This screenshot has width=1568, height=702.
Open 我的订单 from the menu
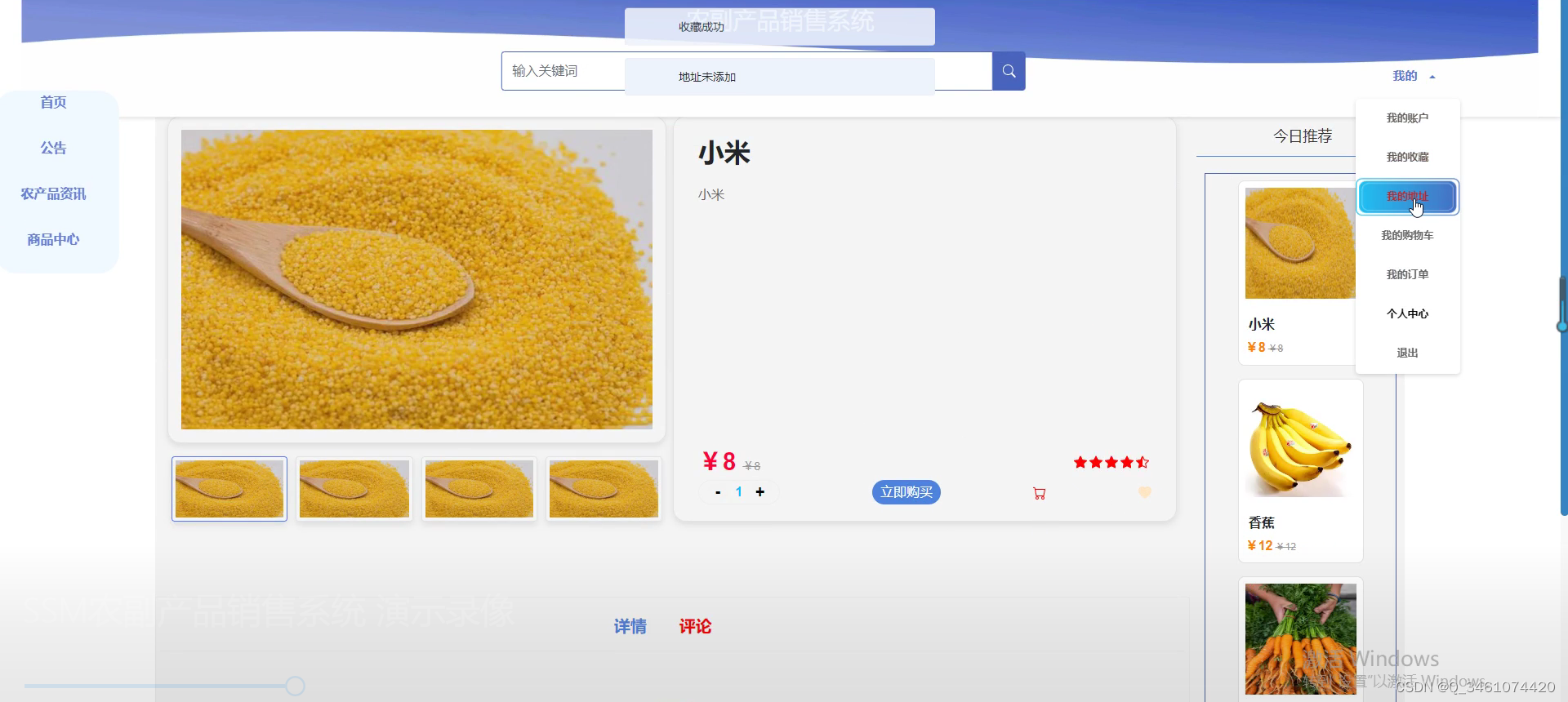pyautogui.click(x=1407, y=274)
